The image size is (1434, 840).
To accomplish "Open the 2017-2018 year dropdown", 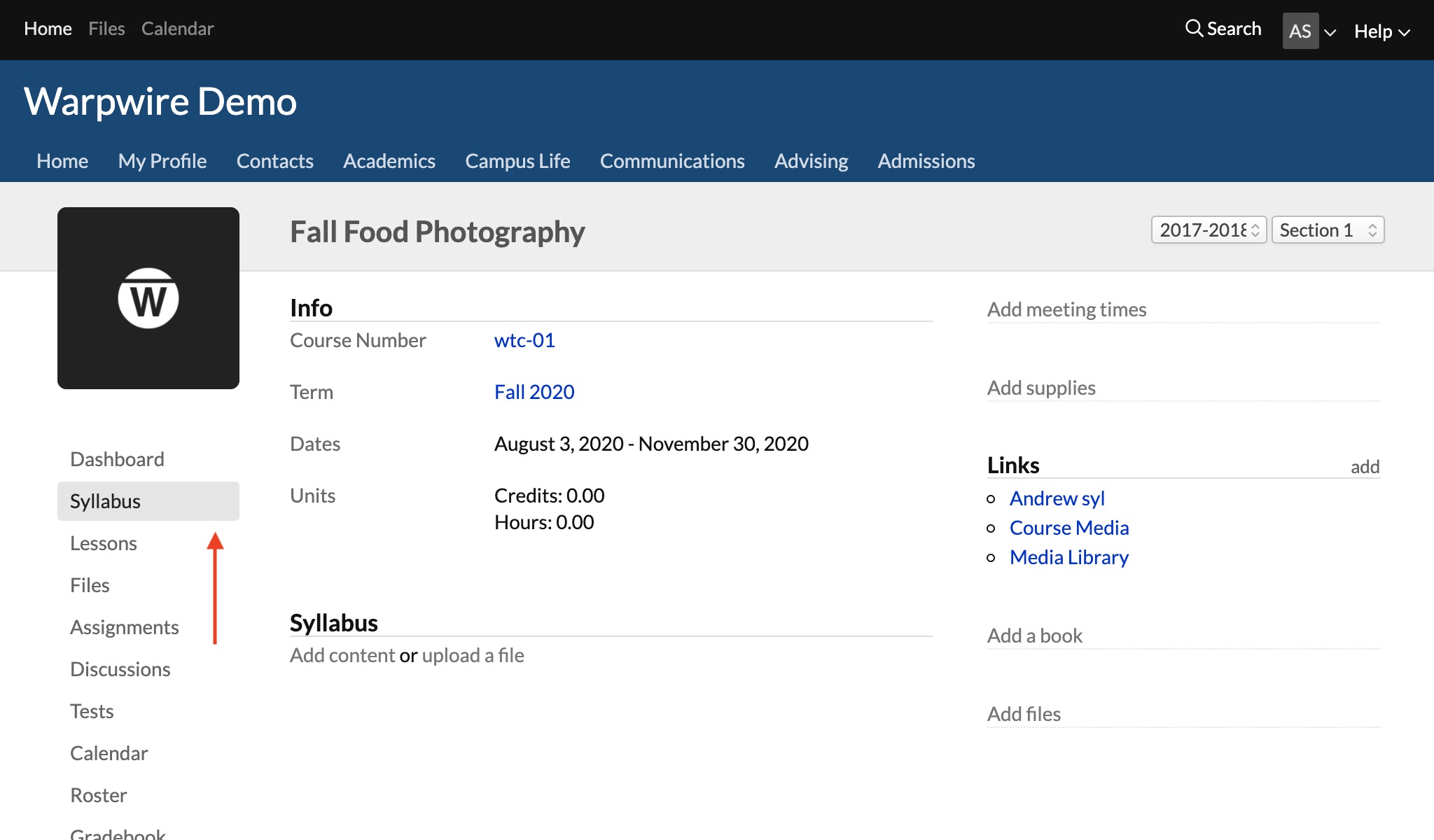I will (x=1209, y=230).
